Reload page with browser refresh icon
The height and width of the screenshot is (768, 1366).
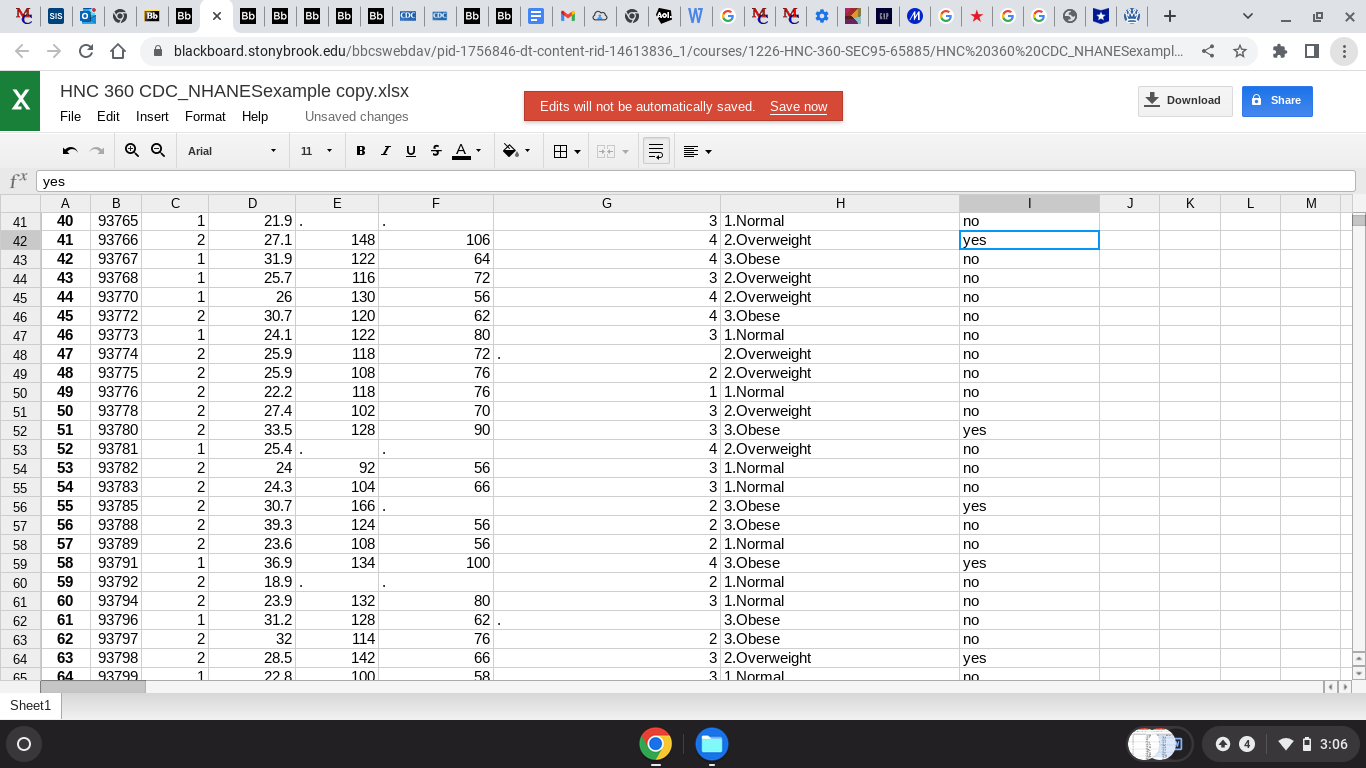click(x=86, y=51)
